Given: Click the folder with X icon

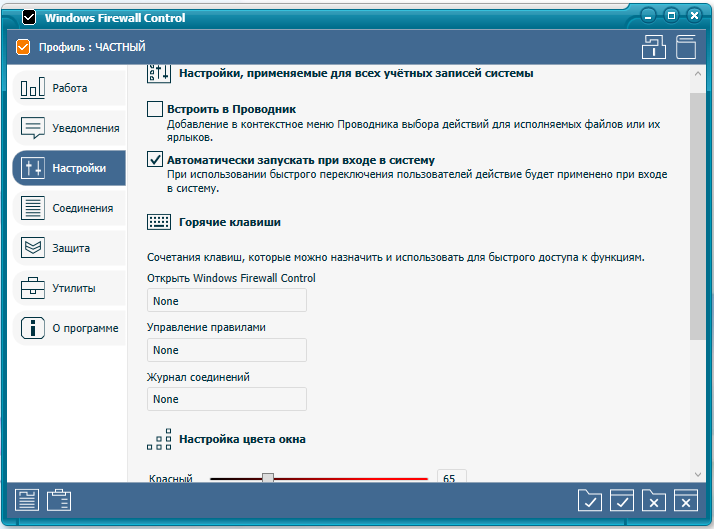Looking at the screenshot, I should [653, 500].
